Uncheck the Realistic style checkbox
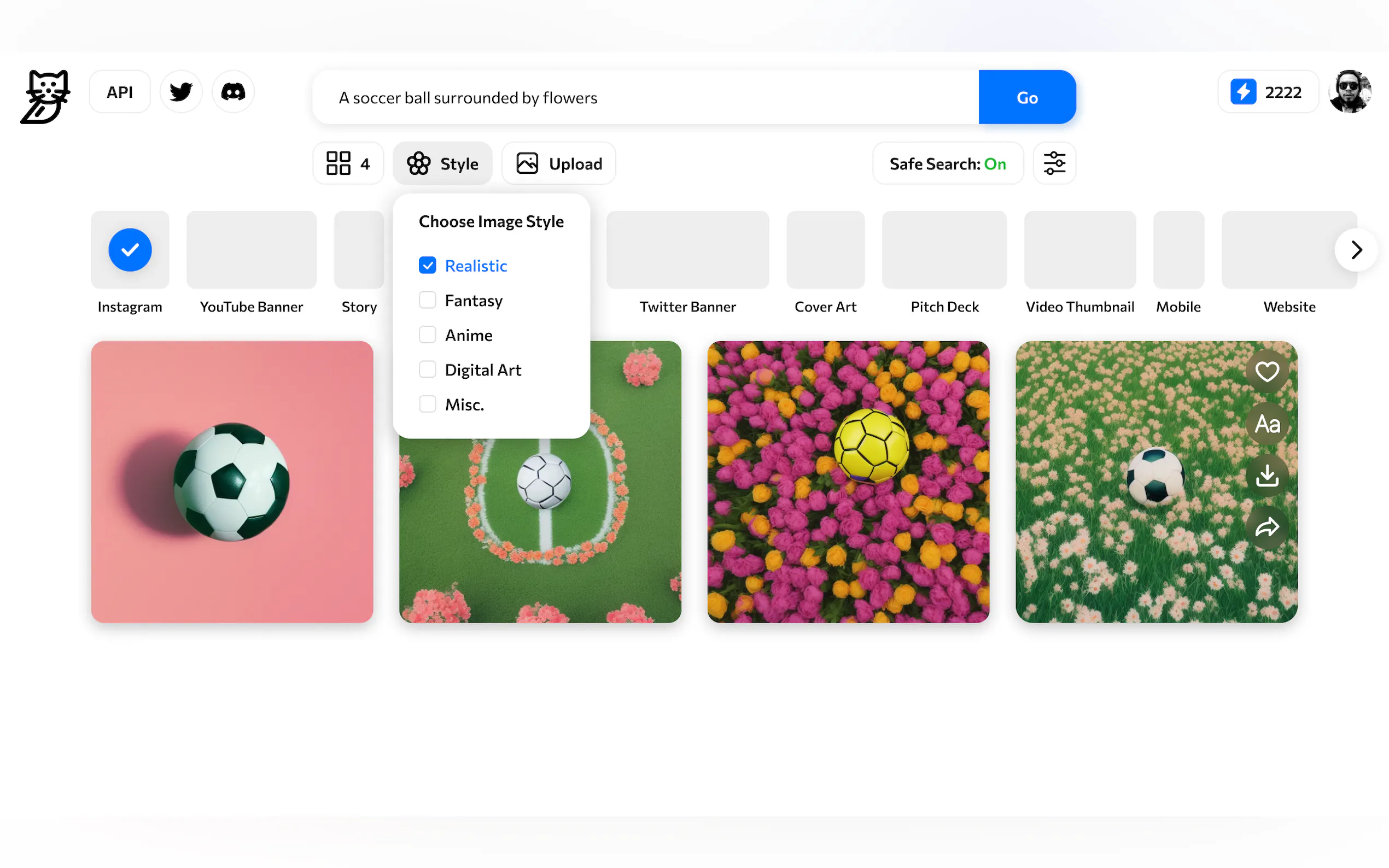The width and height of the screenshot is (1389, 868). 427,265
